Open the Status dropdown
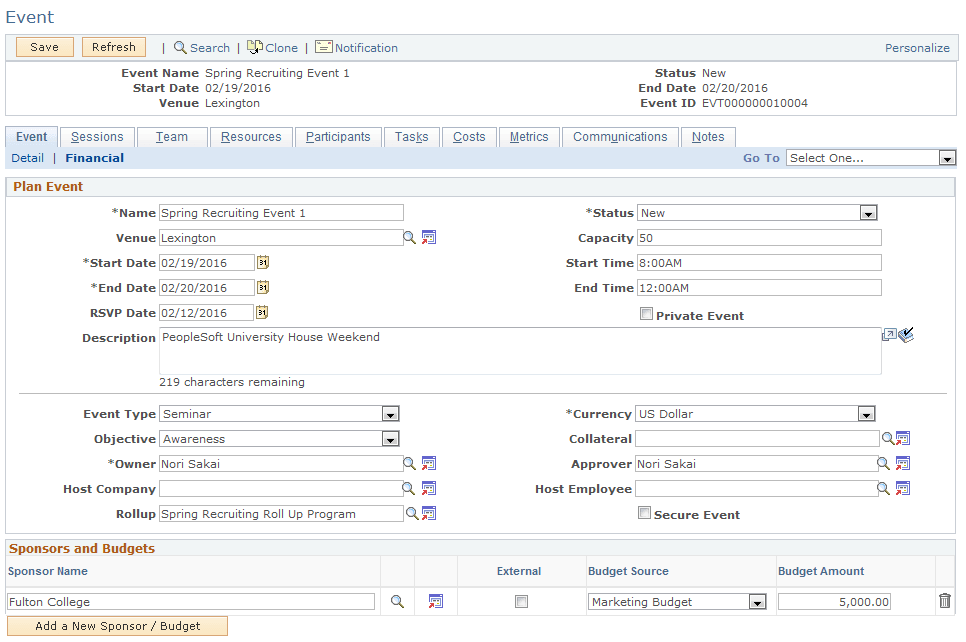The width and height of the screenshot is (966, 642). 867,212
